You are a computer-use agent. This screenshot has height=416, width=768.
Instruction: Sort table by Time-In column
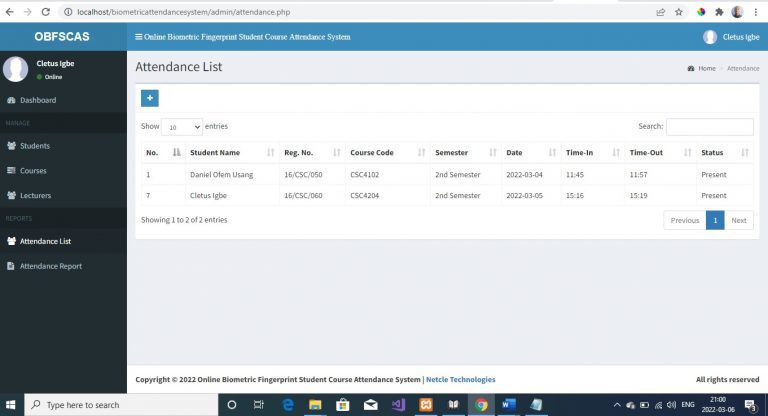tap(593, 152)
